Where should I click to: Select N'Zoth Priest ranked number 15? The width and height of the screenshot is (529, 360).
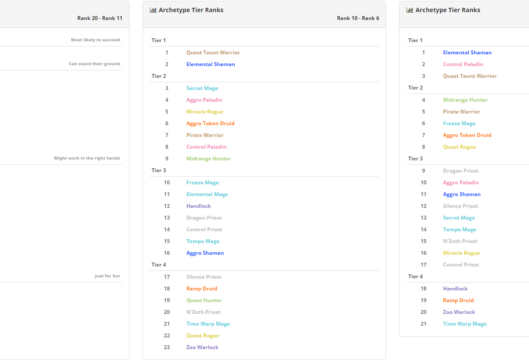tap(460, 241)
